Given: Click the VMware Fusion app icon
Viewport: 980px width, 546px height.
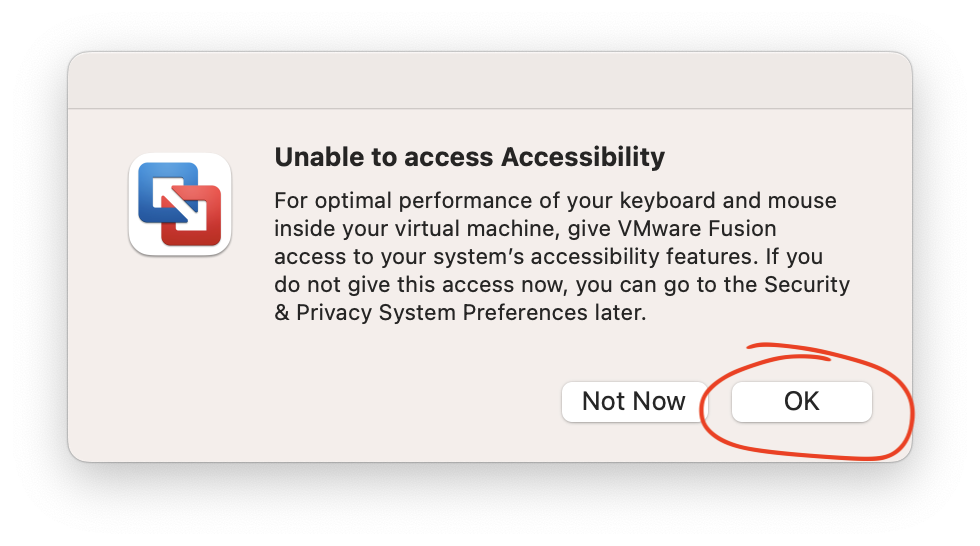Looking at the screenshot, I should click(180, 204).
